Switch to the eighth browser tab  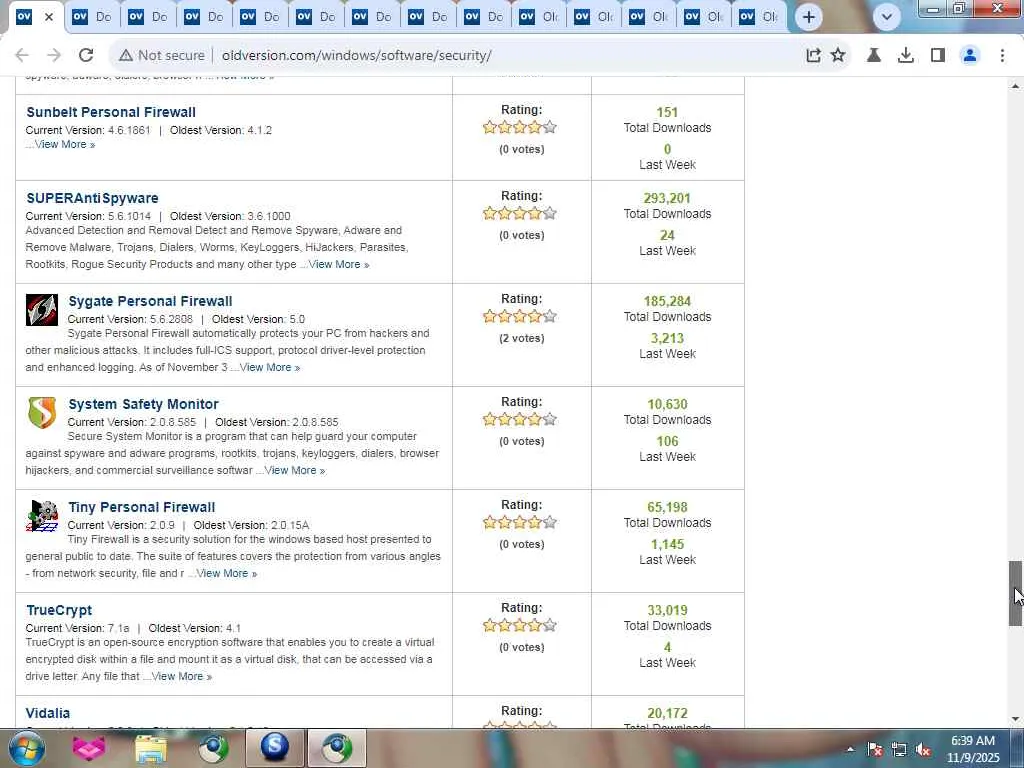(x=429, y=17)
